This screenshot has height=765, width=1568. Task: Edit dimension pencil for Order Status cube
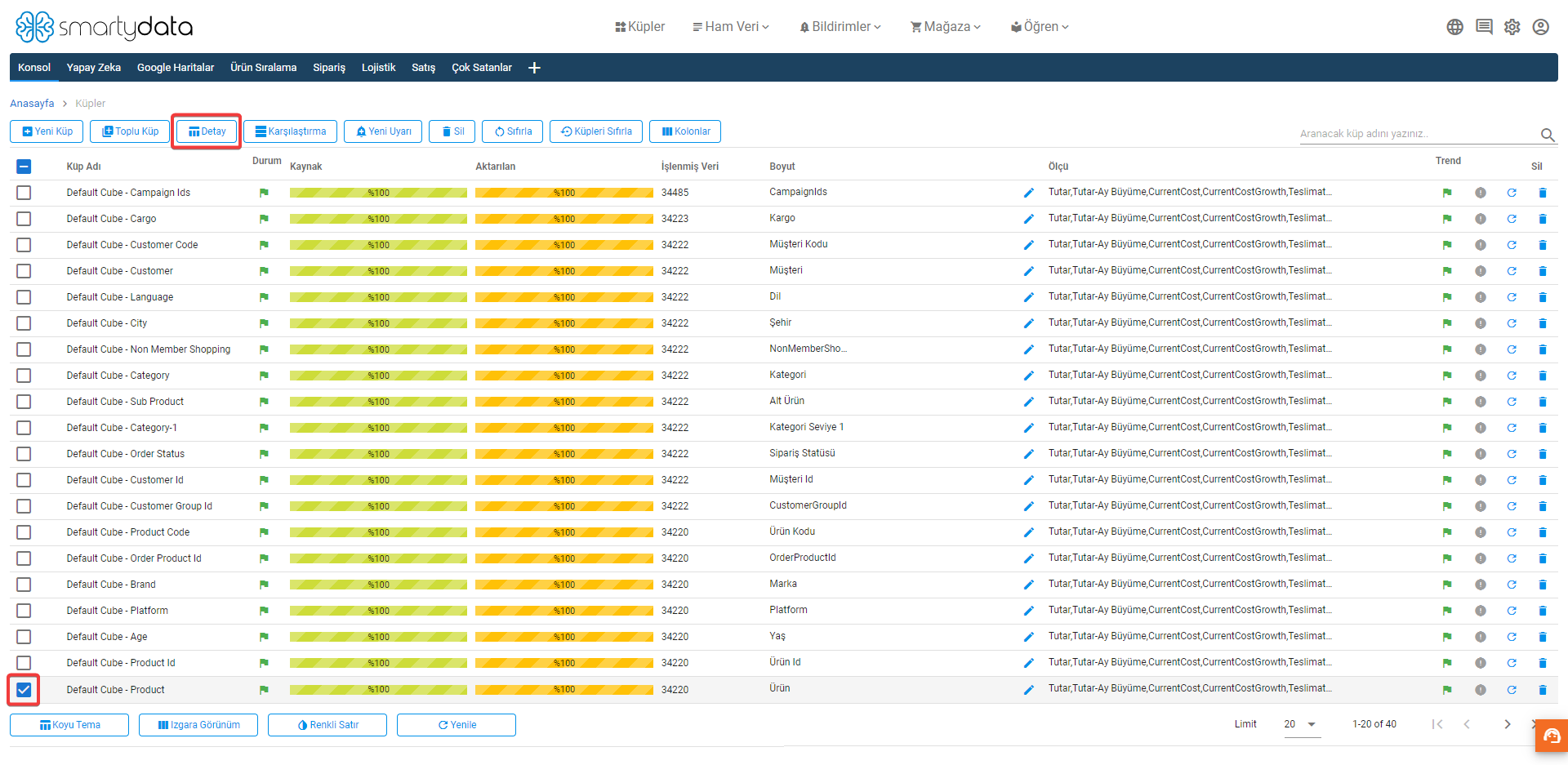point(1029,454)
